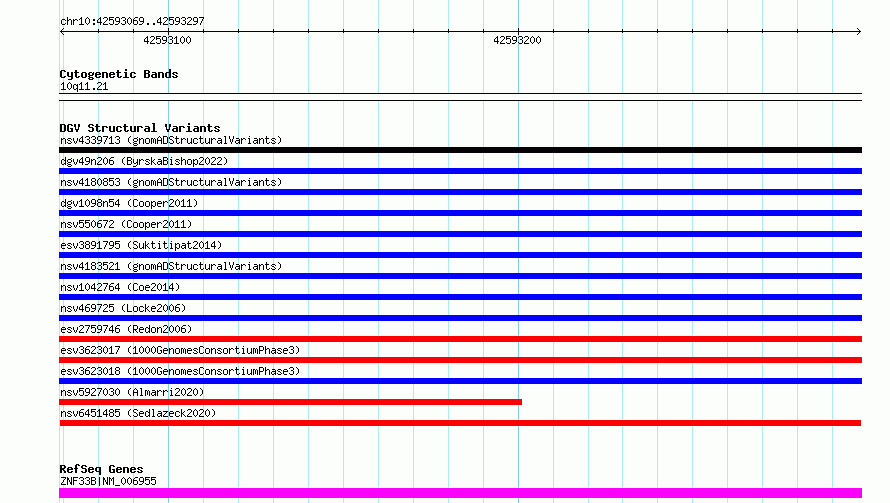
Task: Click the blue nsv4183521 variant bar
Action: [460, 276]
